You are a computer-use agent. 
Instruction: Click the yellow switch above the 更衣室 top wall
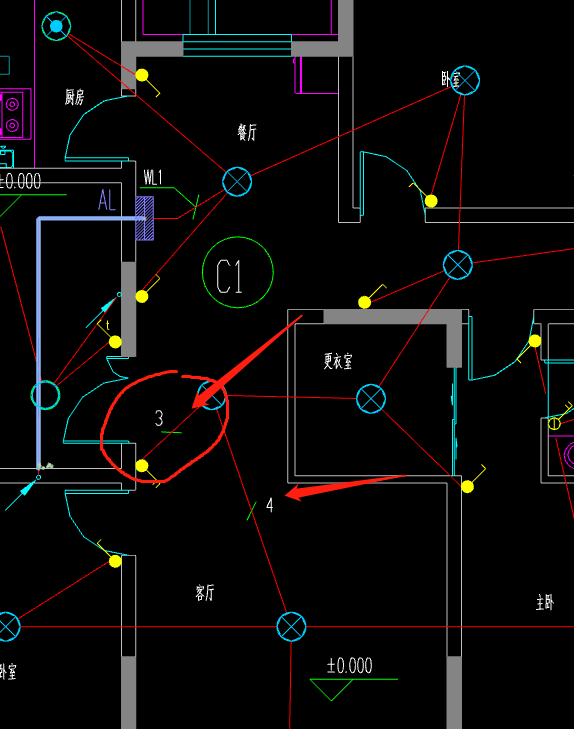point(364,303)
